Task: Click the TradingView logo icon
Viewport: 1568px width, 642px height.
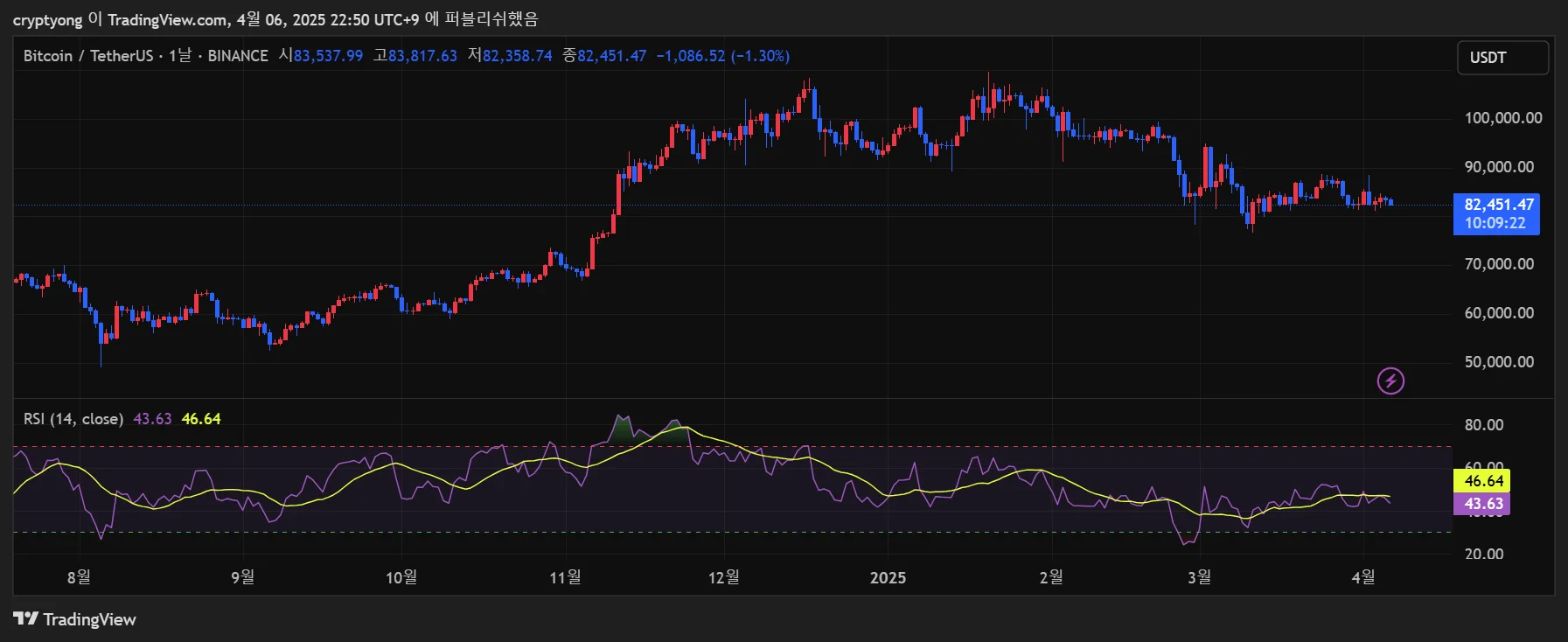Action: click(x=25, y=619)
